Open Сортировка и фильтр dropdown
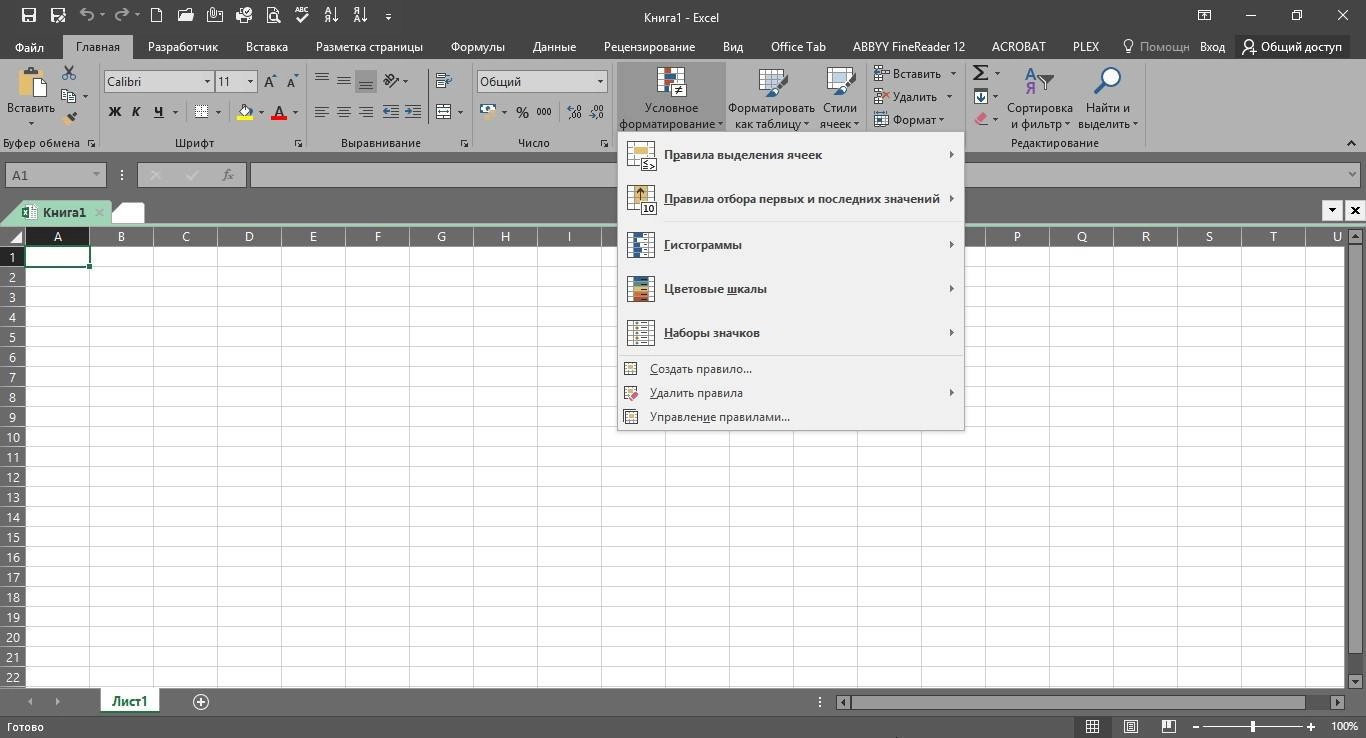Image resolution: width=1366 pixels, height=738 pixels. (1039, 100)
